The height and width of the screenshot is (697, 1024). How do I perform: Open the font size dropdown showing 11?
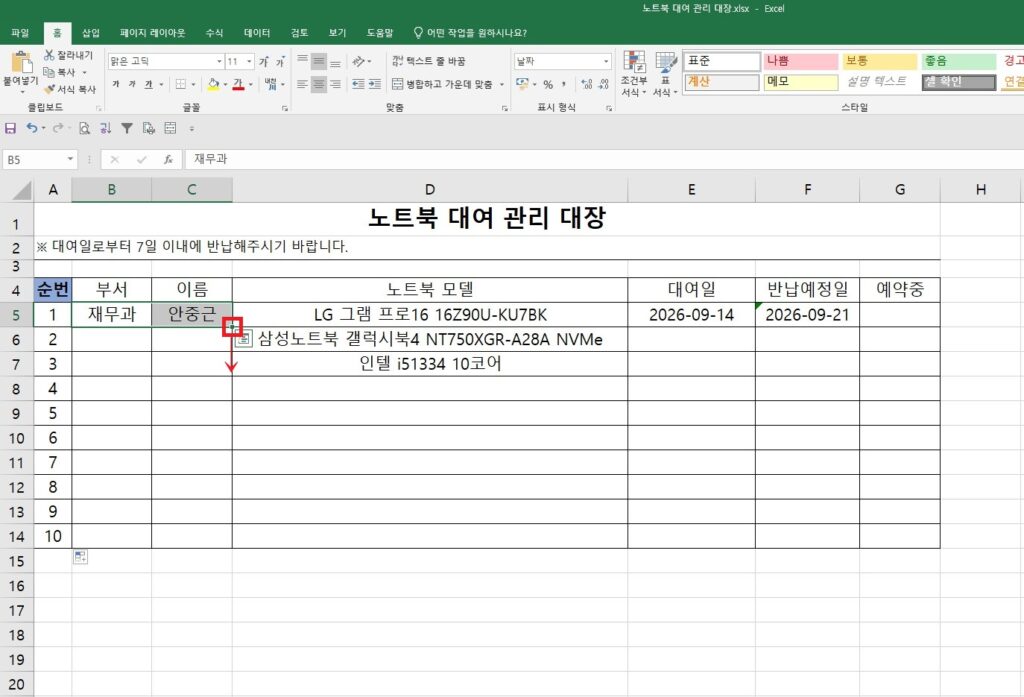(249, 61)
